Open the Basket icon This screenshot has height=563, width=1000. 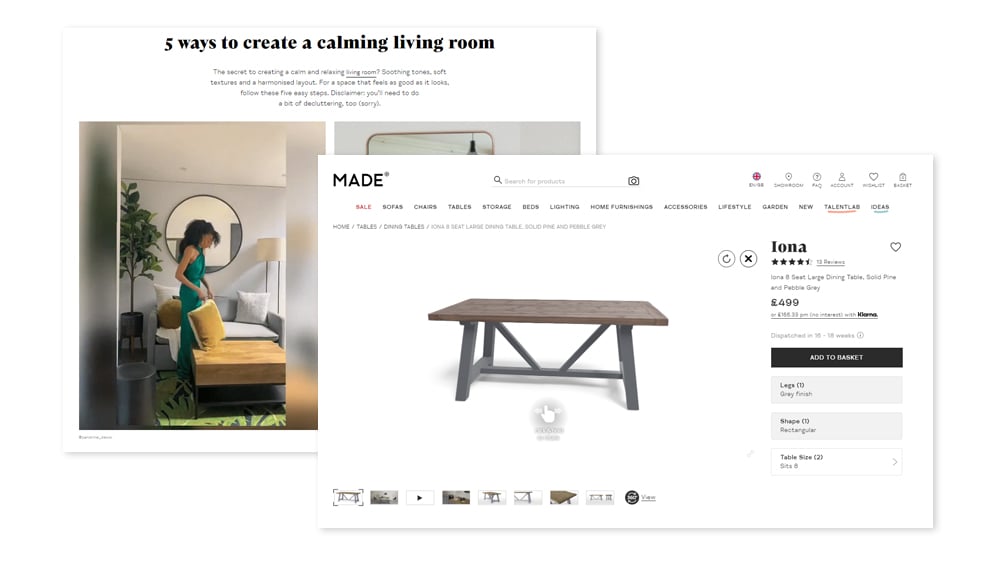point(902,177)
